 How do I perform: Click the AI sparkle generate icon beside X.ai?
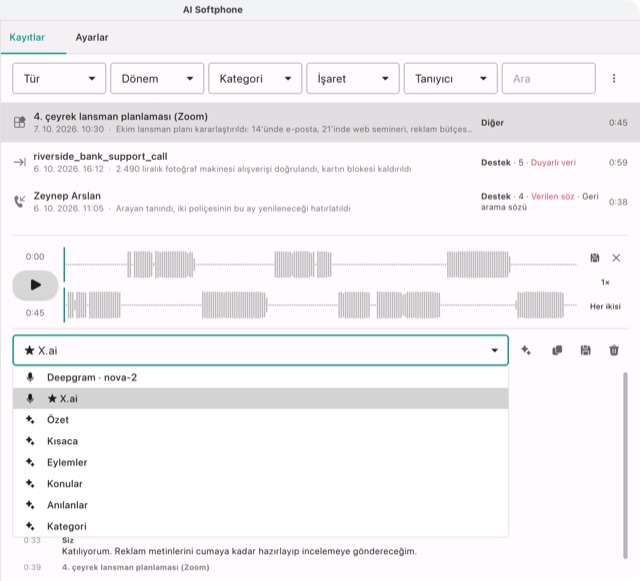526,350
